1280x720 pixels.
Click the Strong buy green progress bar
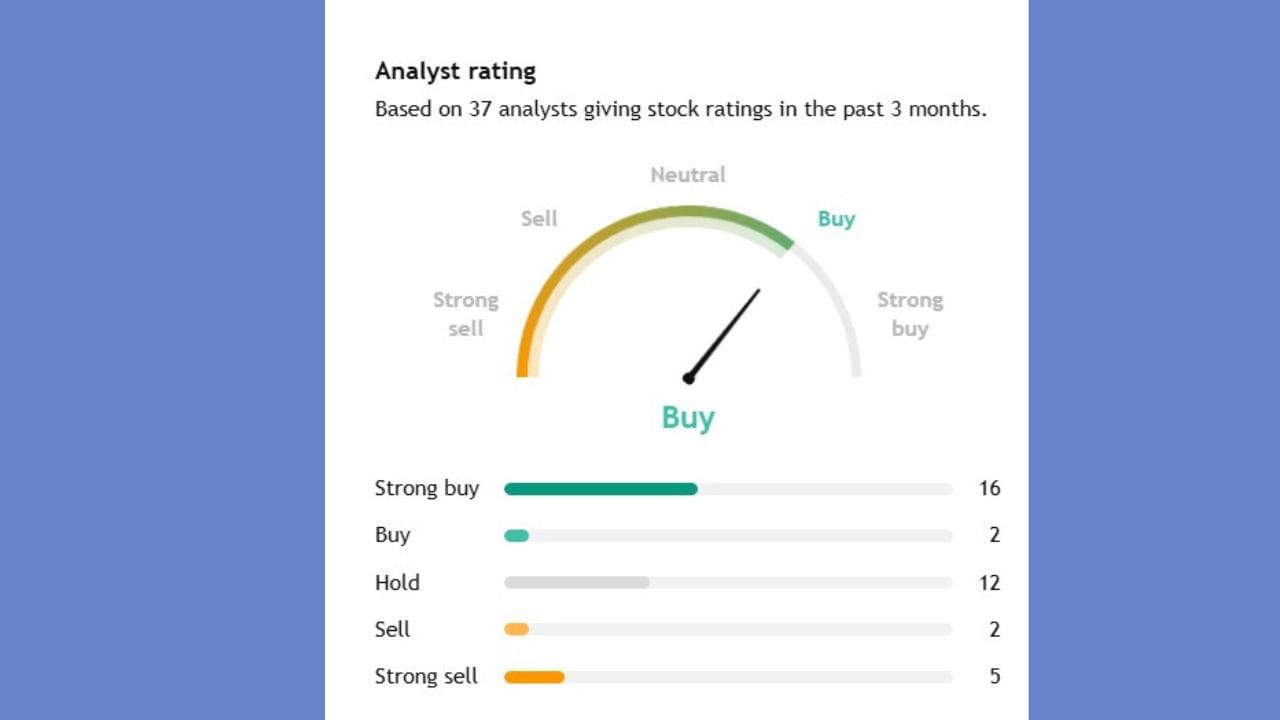click(600, 489)
